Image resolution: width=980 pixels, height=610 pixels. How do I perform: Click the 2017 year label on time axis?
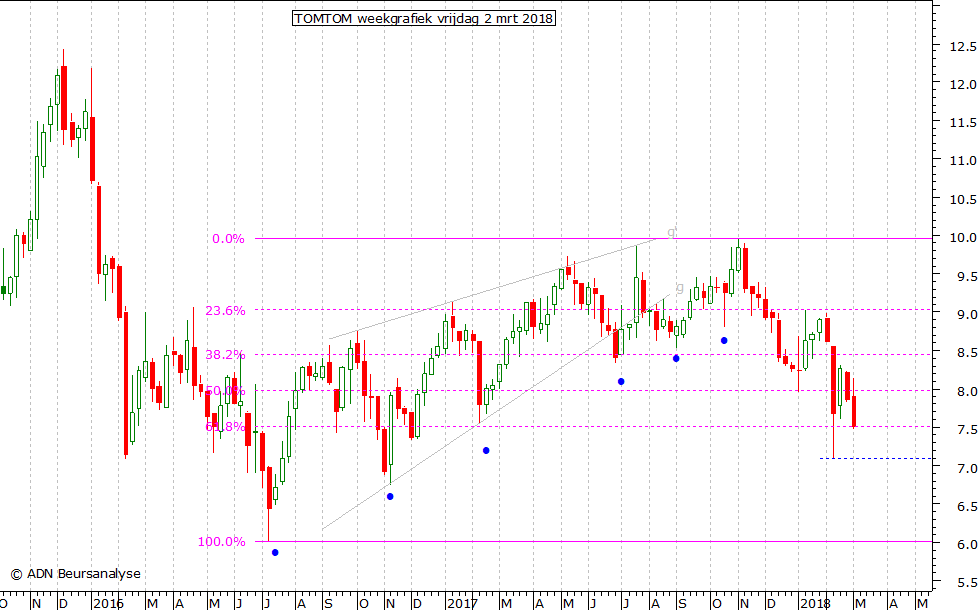(462, 604)
